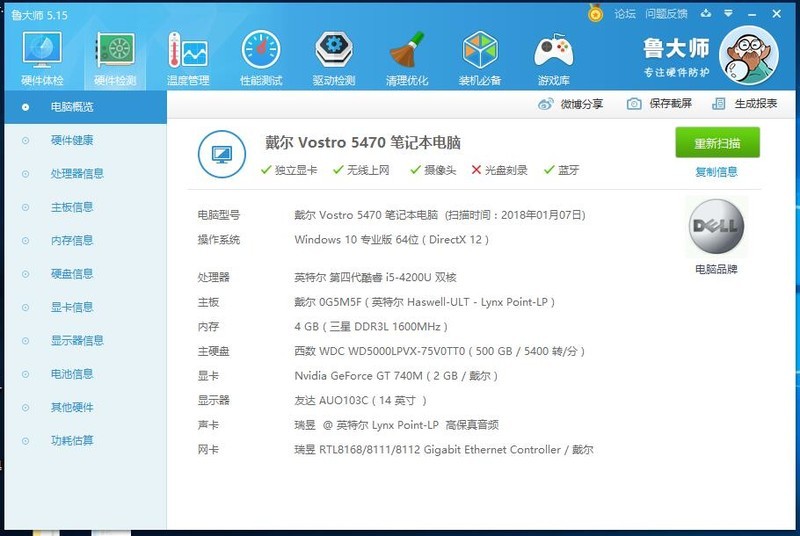Select 硬盘信息 sidebar item
The image size is (800, 536).
85,274
